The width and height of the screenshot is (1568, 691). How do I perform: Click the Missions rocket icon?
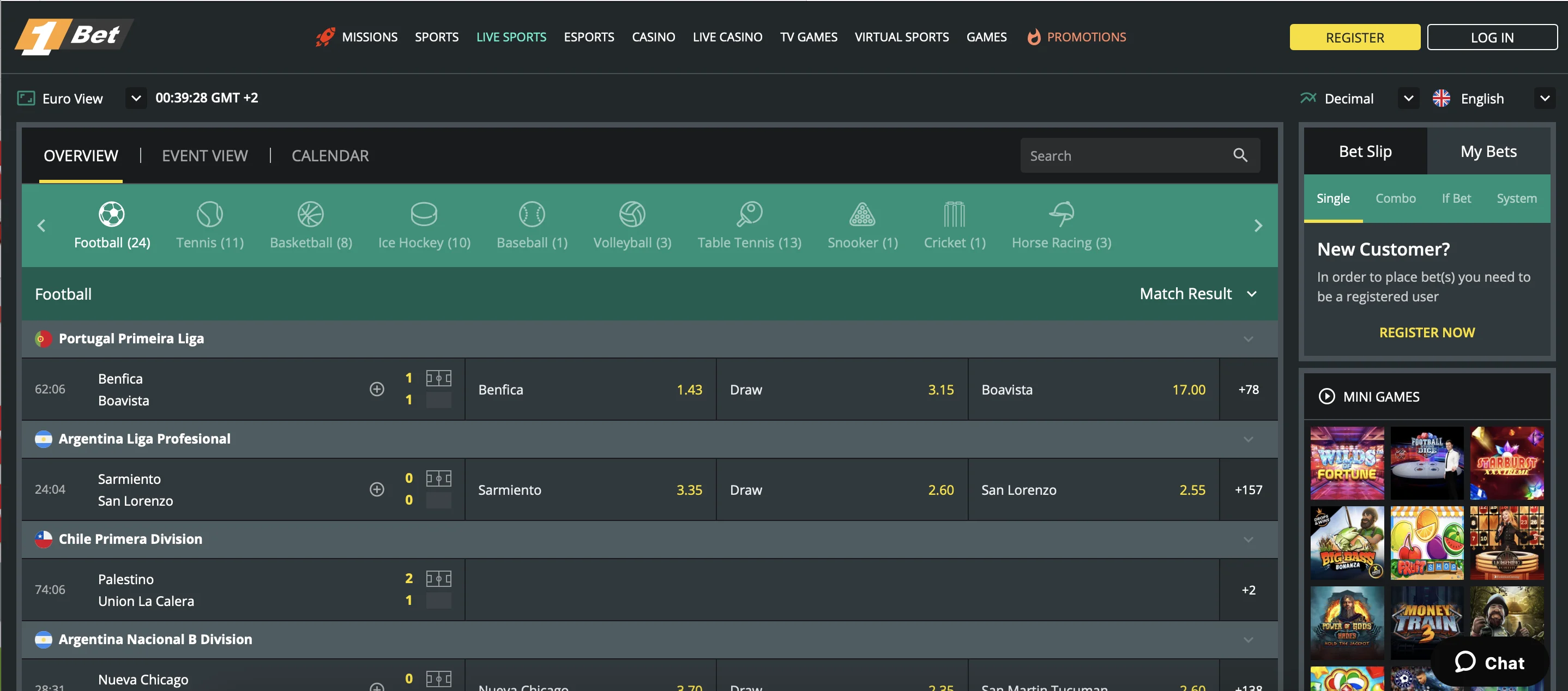(325, 37)
